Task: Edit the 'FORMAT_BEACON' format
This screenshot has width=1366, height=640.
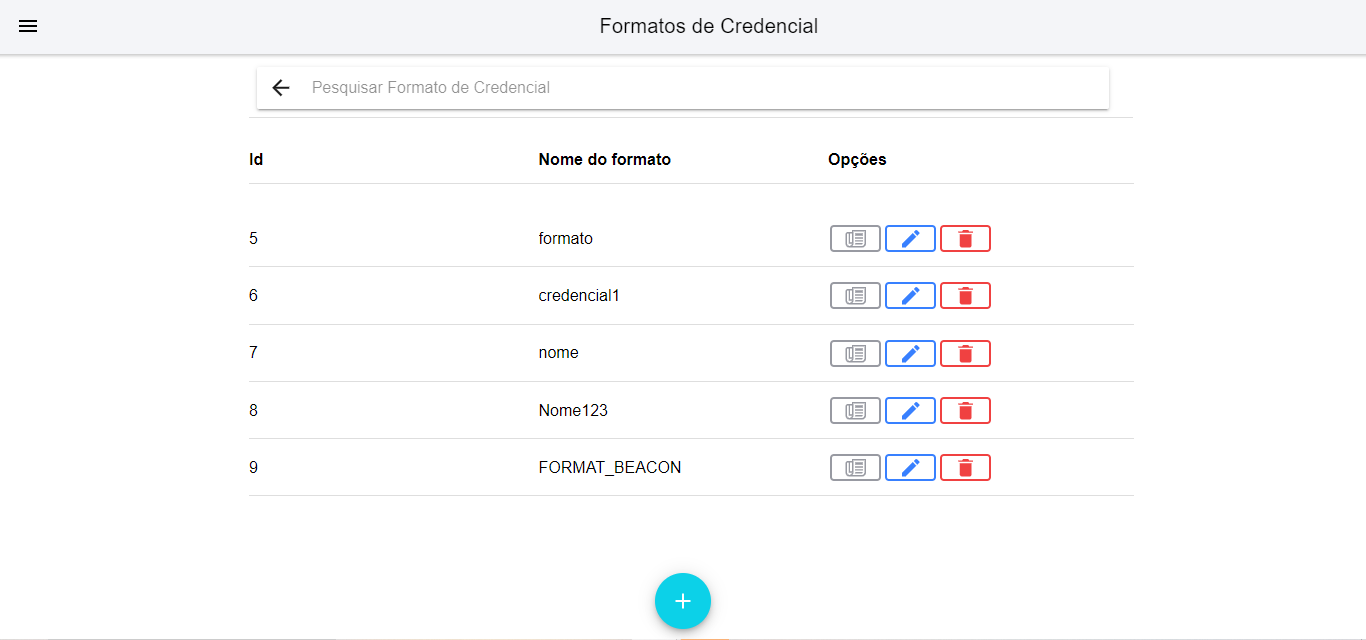Action: (910, 468)
